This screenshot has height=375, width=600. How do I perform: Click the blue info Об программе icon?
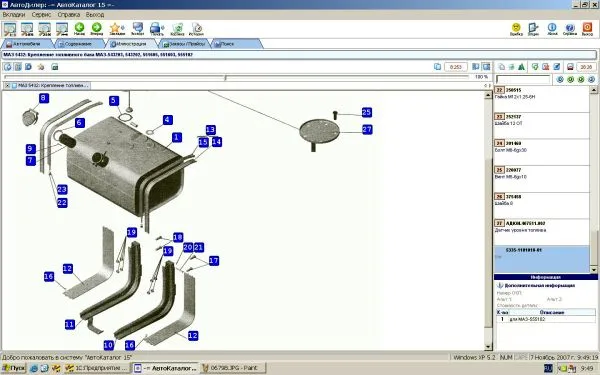[552, 29]
